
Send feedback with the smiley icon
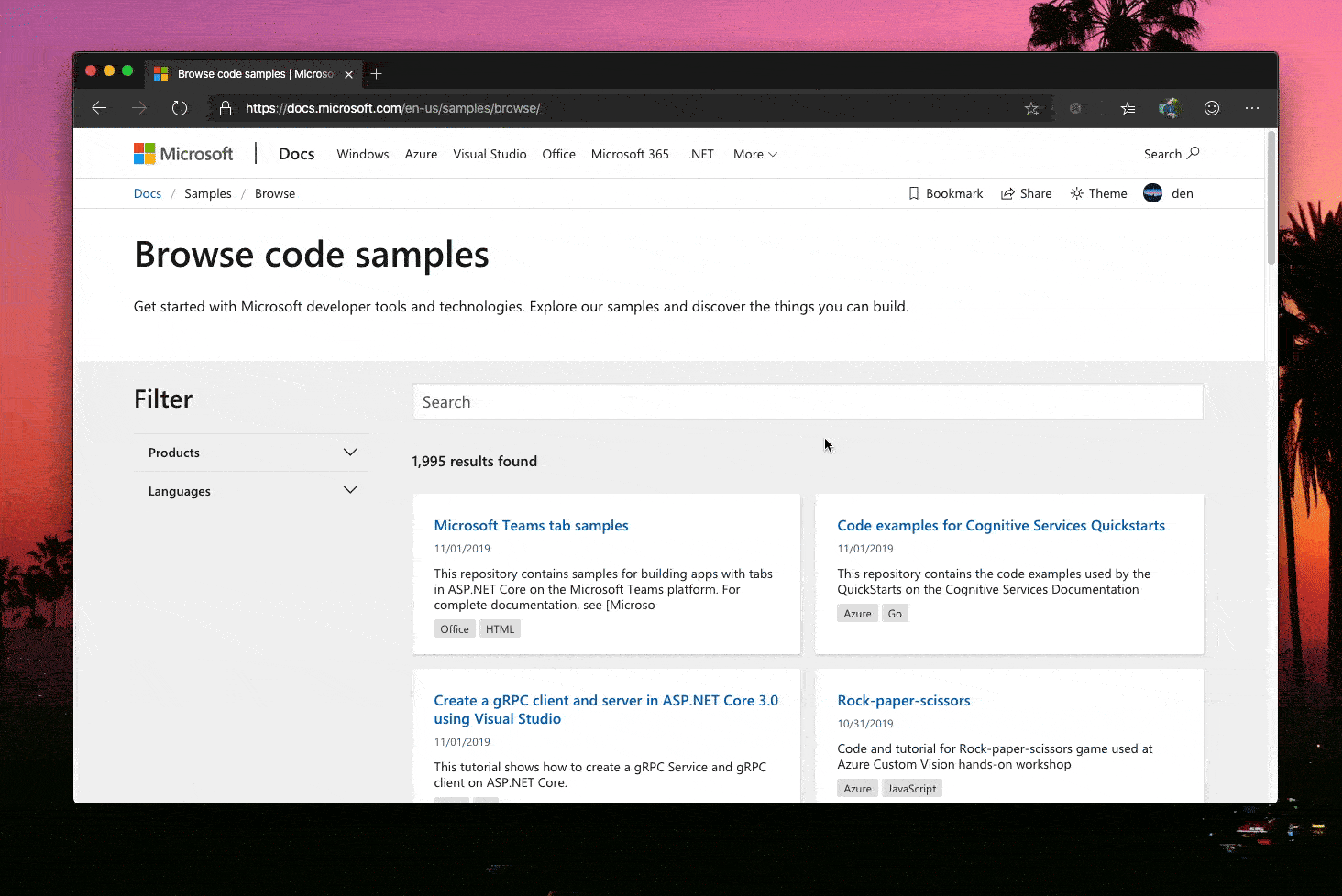click(1212, 108)
